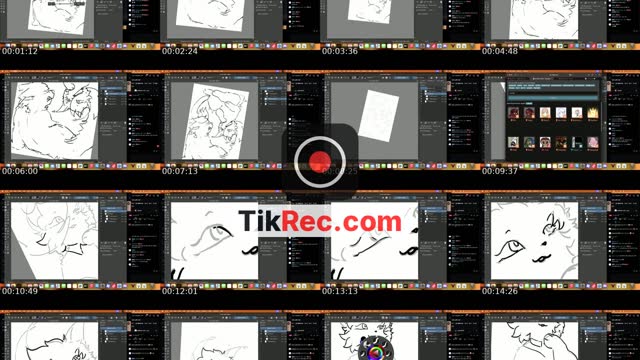The width and height of the screenshot is (640, 360).
Task: Click the 00:06:00 timestamp label
Action: point(20,171)
